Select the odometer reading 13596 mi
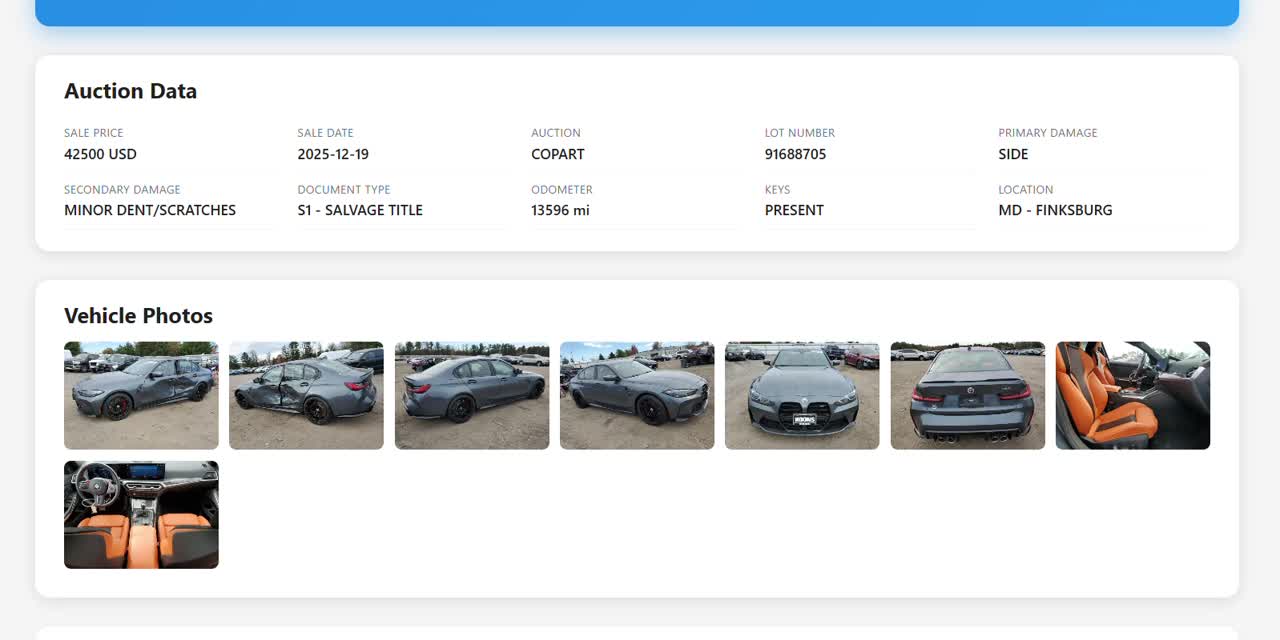1280x640 pixels. [x=560, y=210]
